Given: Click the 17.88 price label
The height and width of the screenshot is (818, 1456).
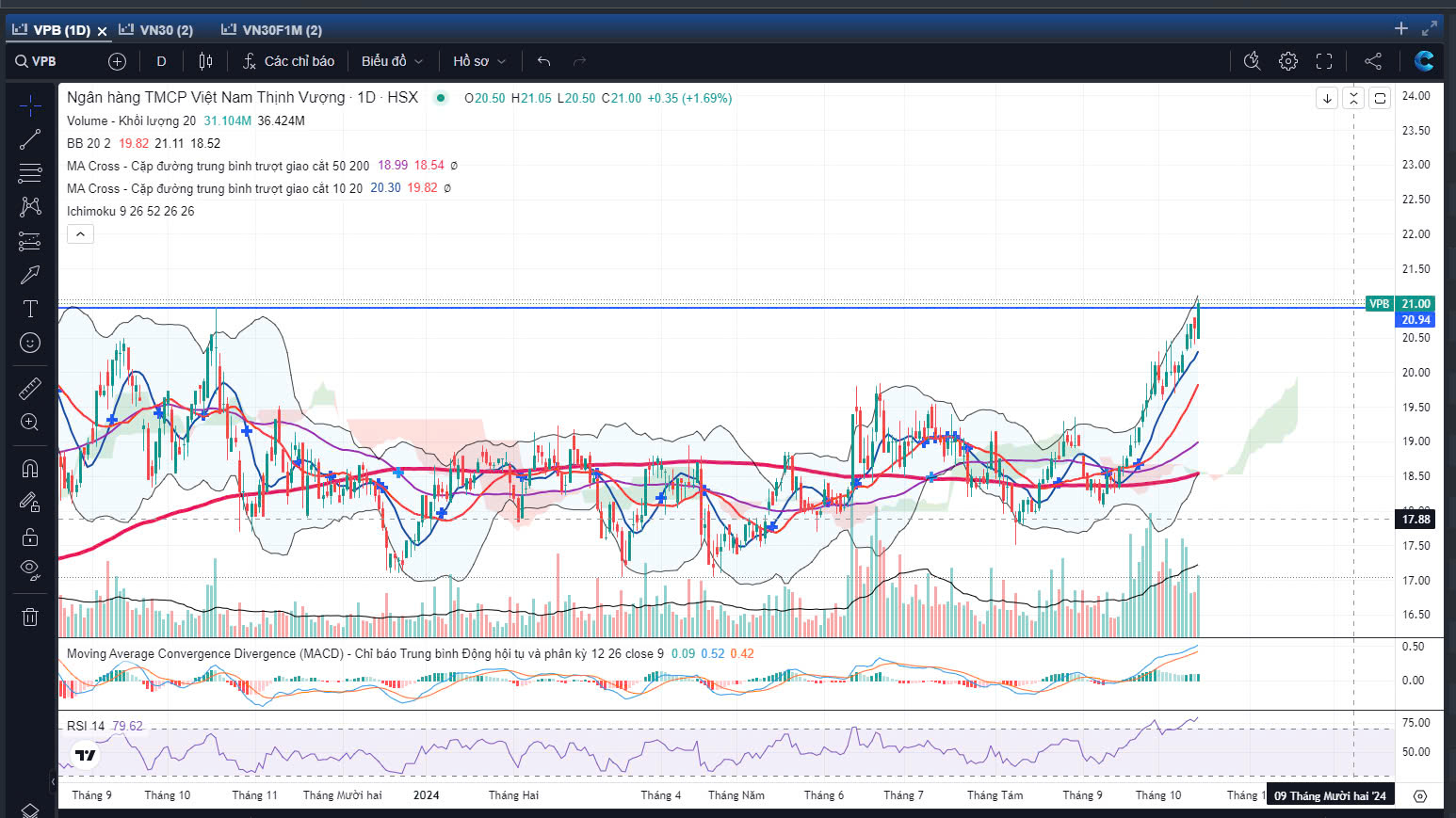Looking at the screenshot, I should point(1416,520).
